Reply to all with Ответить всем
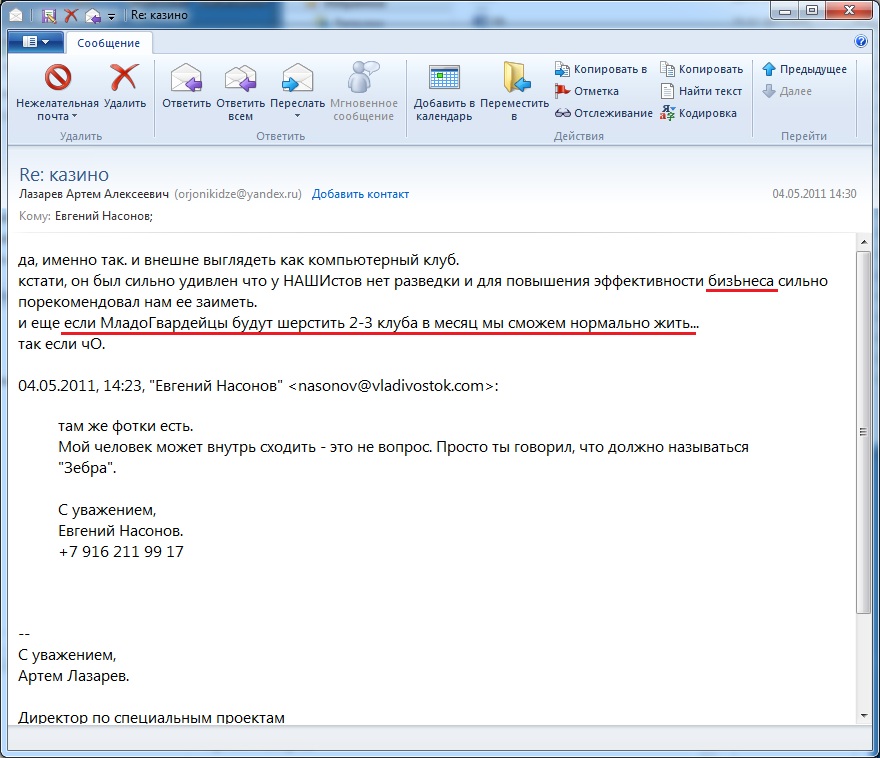 [x=240, y=78]
